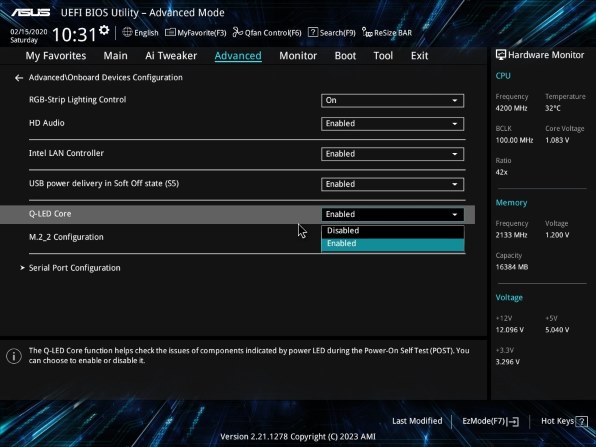The width and height of the screenshot is (596, 447).
Task: Switch to the Ai Tweaker tab
Action: pyautogui.click(x=171, y=56)
